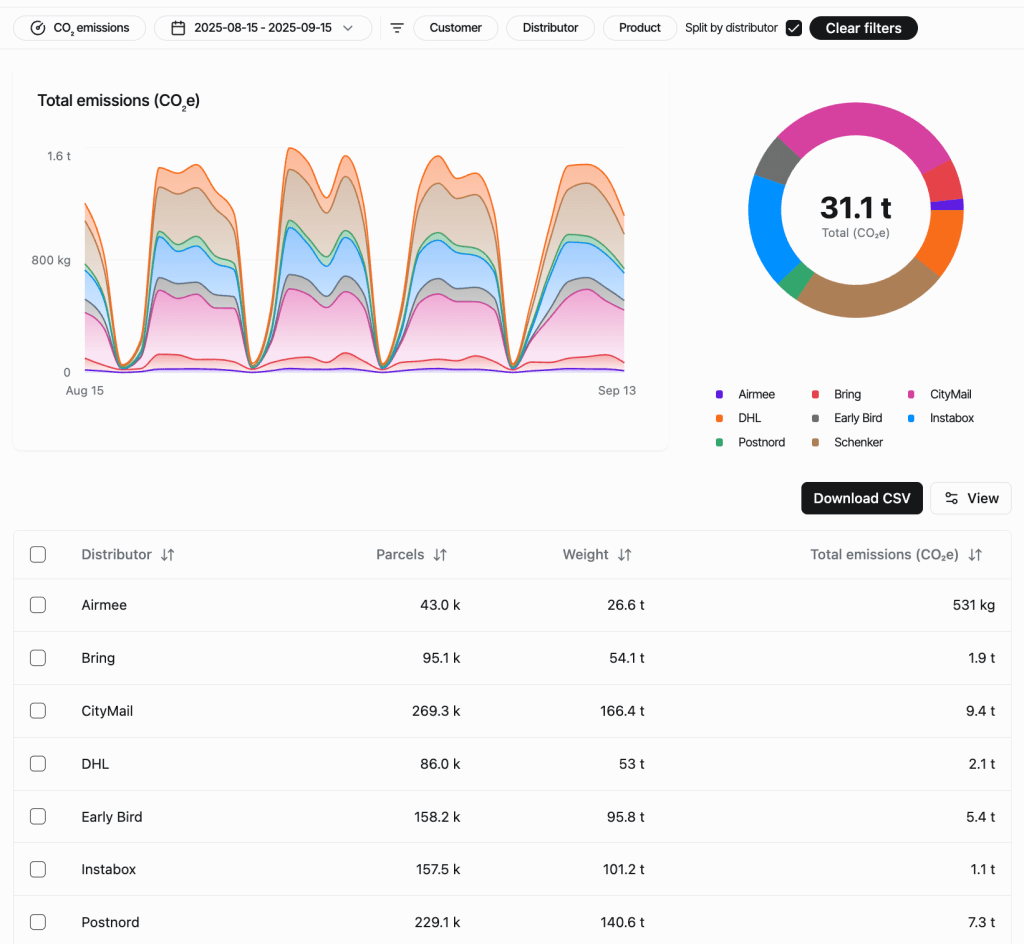Click the Weight column sort icon

tap(625, 555)
